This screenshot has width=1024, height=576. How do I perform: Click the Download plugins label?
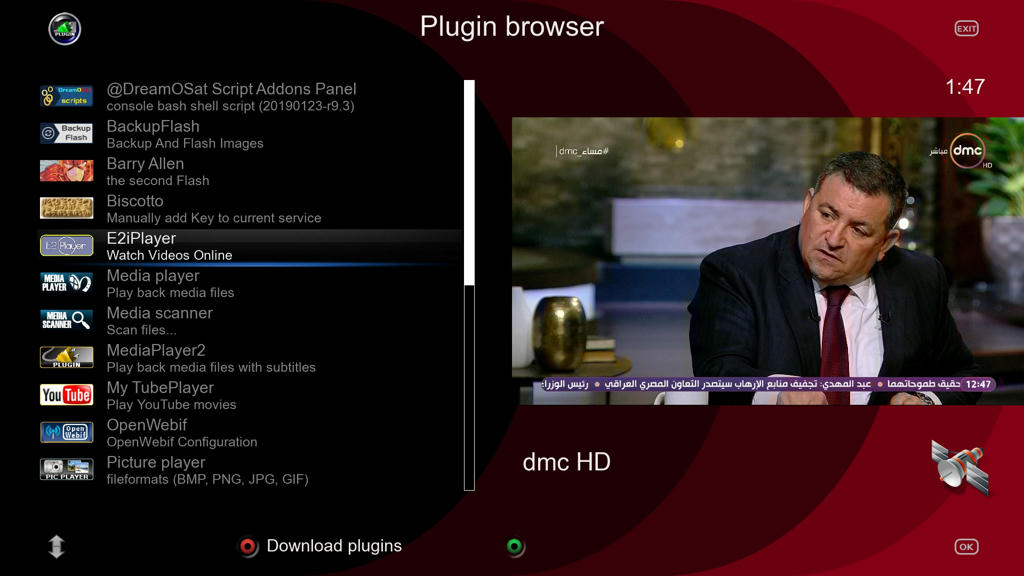coord(334,546)
